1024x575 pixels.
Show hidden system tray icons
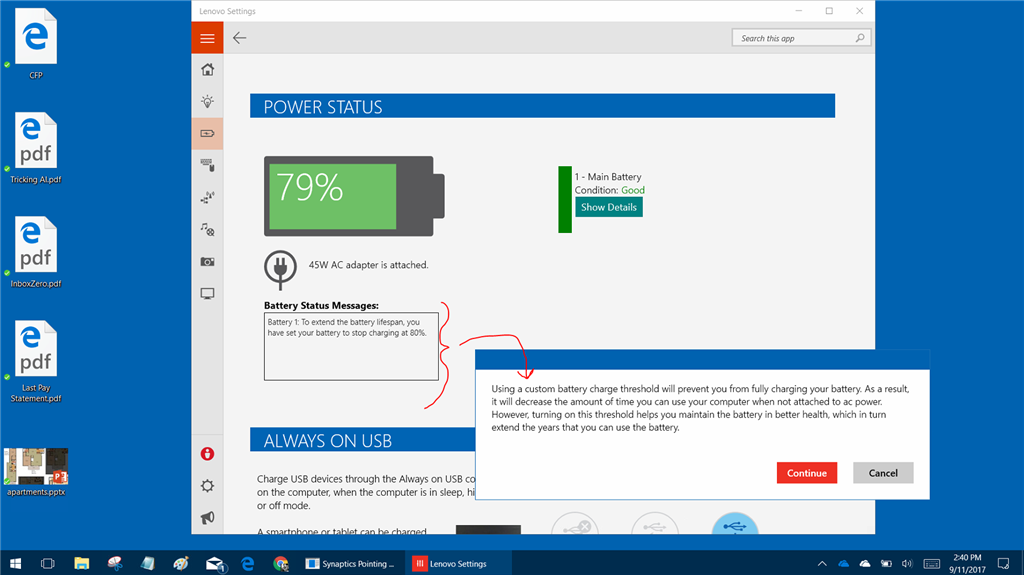[x=822, y=563]
